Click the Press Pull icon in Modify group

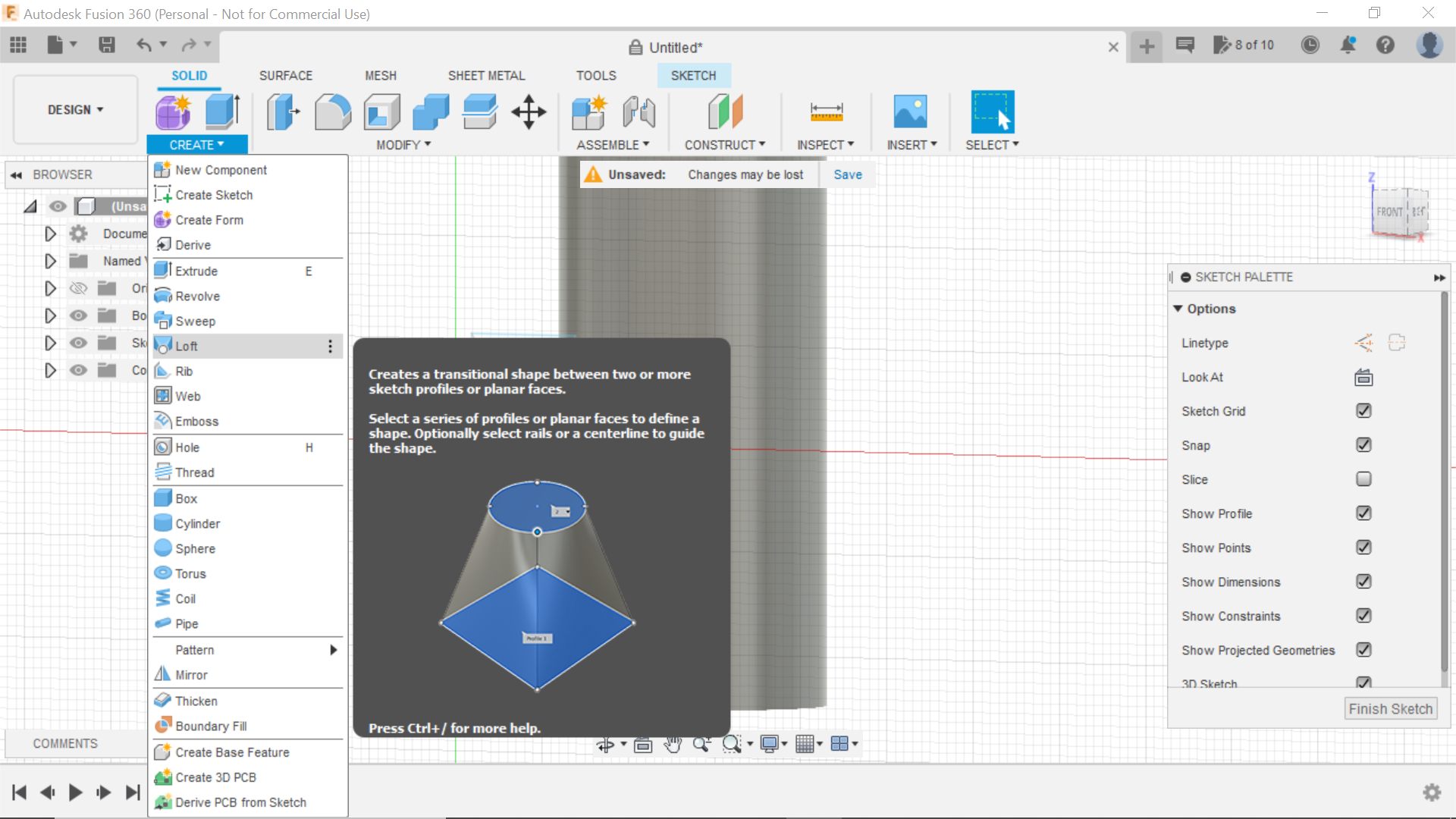pyautogui.click(x=283, y=111)
